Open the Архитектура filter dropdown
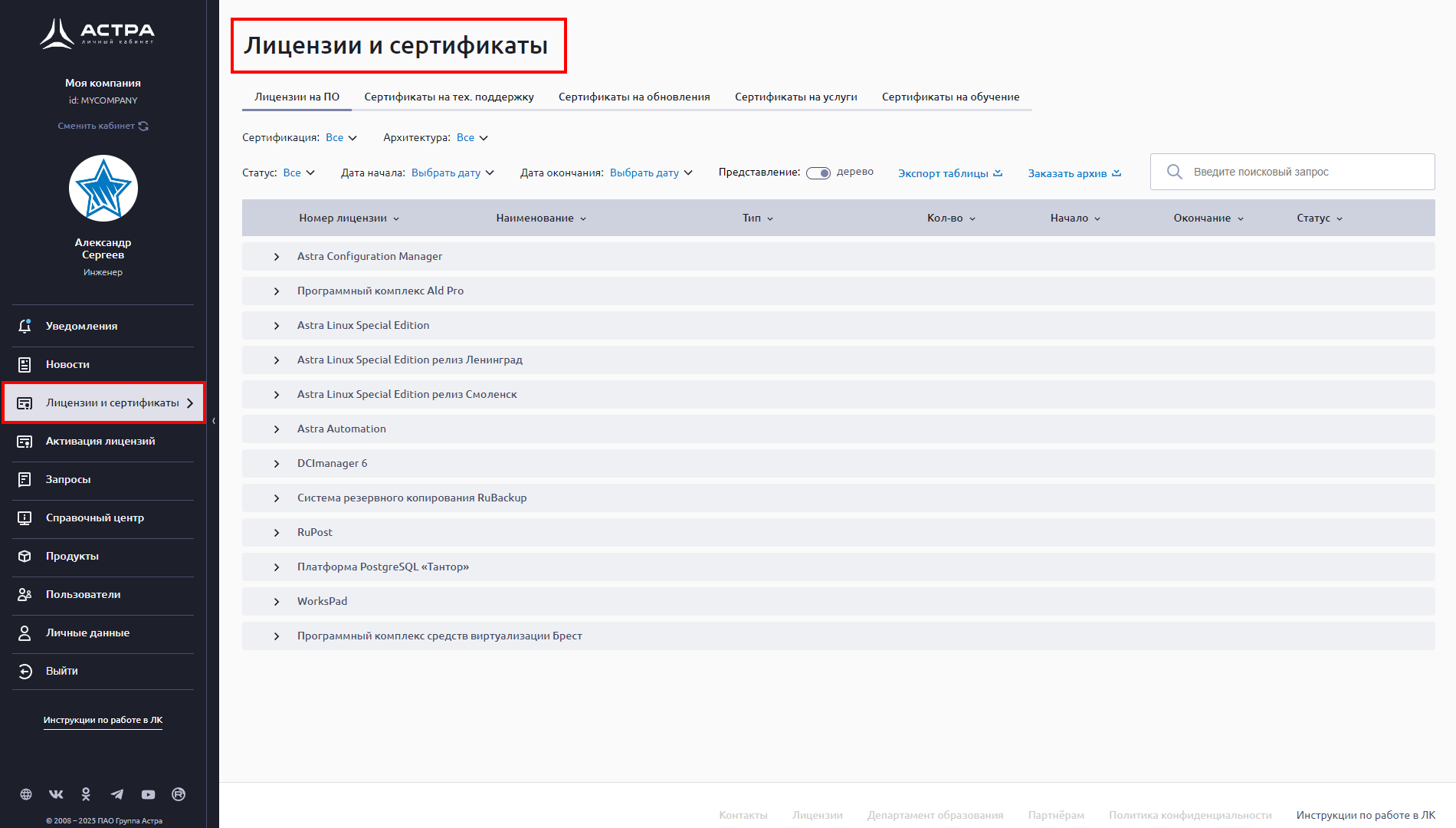This screenshot has width=1456, height=828. click(473, 138)
